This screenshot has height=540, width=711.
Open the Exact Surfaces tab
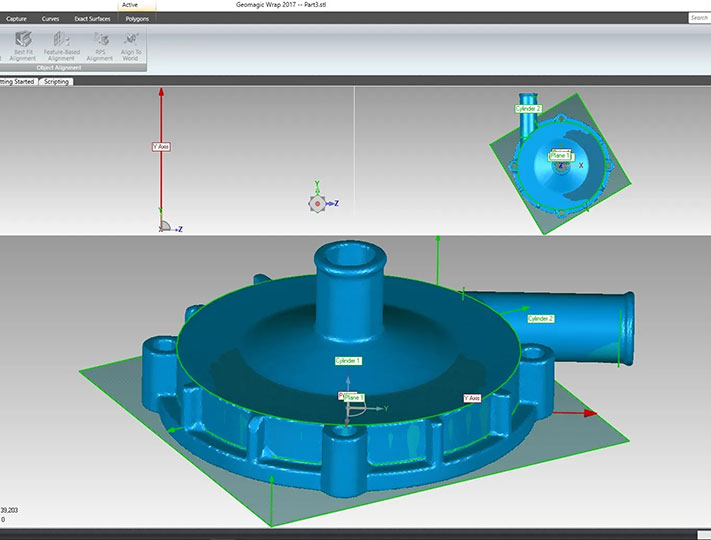[92, 18]
